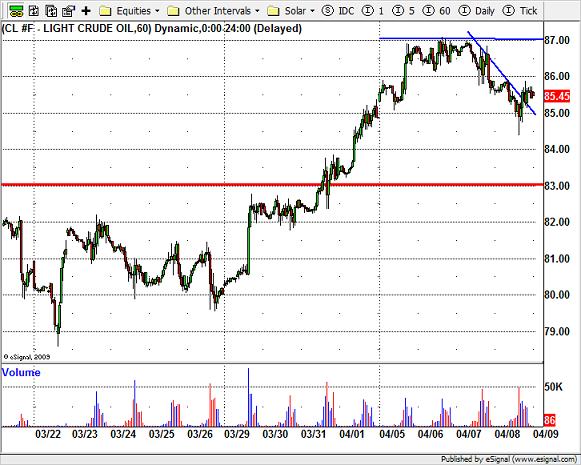Click the fourth toolbar icon with a window over a small chart
The height and width of the screenshot is (465, 581).
pos(69,11)
